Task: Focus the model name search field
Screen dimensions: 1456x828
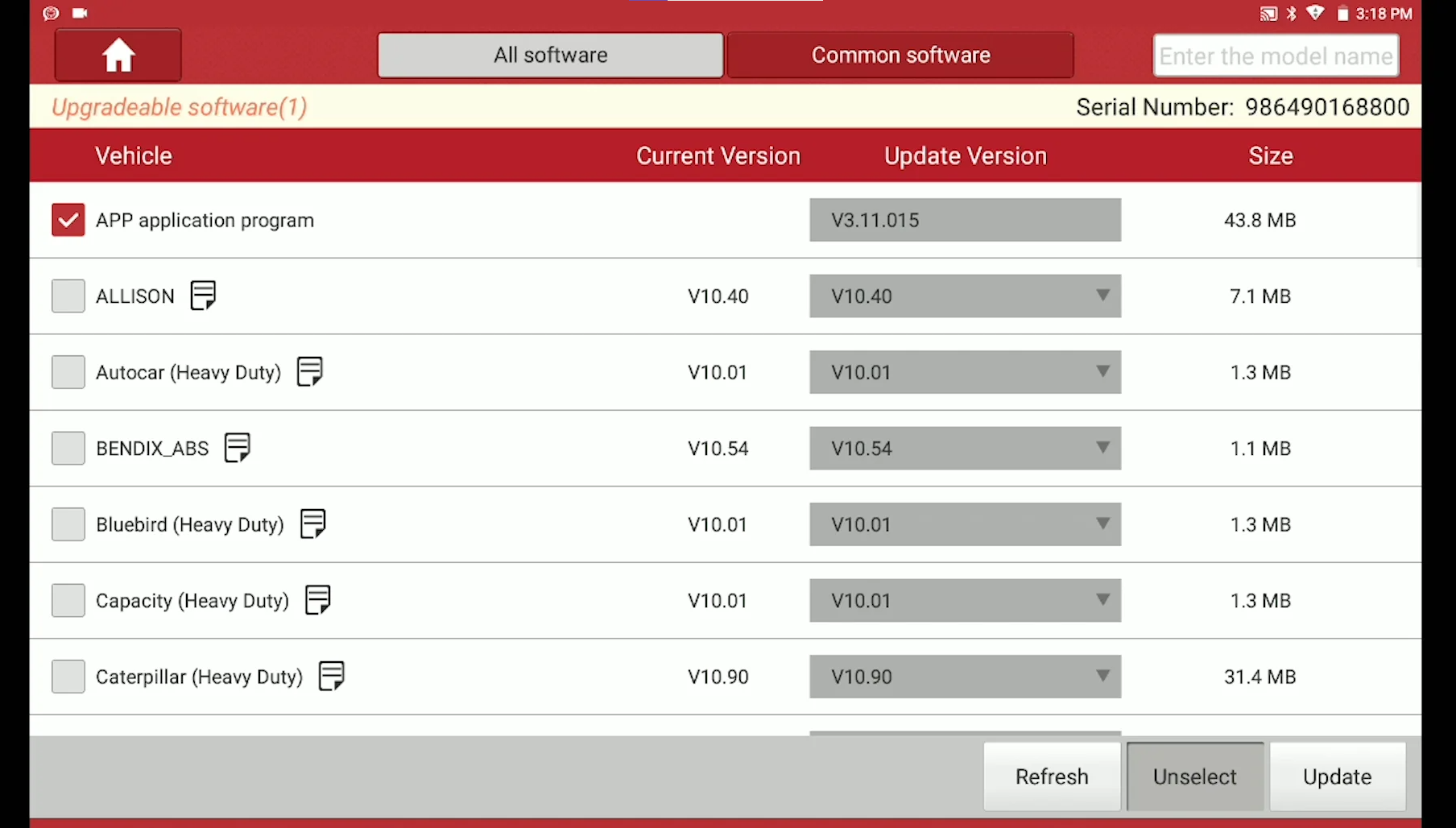Action: [x=1276, y=56]
